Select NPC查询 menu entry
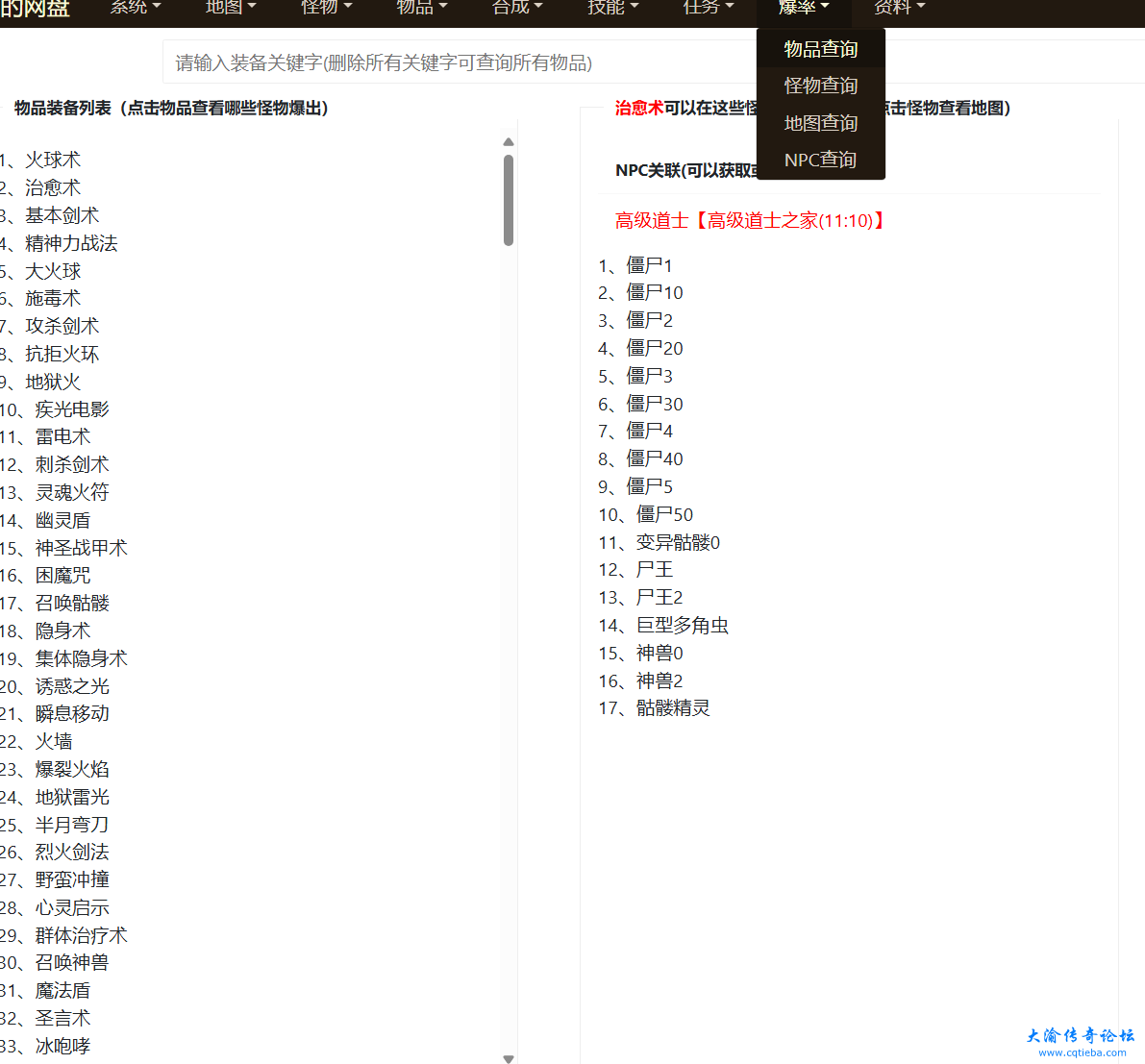Image resolution: width=1145 pixels, height=1064 pixels. pyautogui.click(x=821, y=160)
